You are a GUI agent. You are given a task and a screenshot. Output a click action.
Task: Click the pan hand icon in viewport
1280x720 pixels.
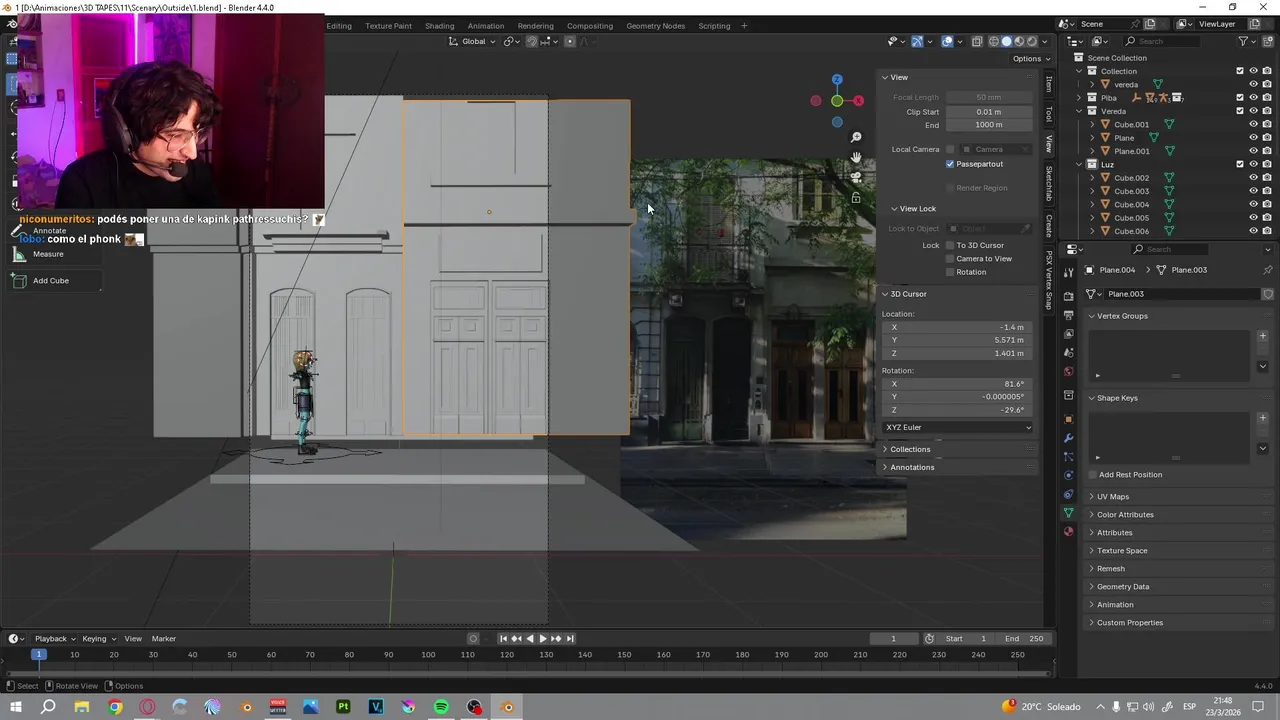click(856, 158)
